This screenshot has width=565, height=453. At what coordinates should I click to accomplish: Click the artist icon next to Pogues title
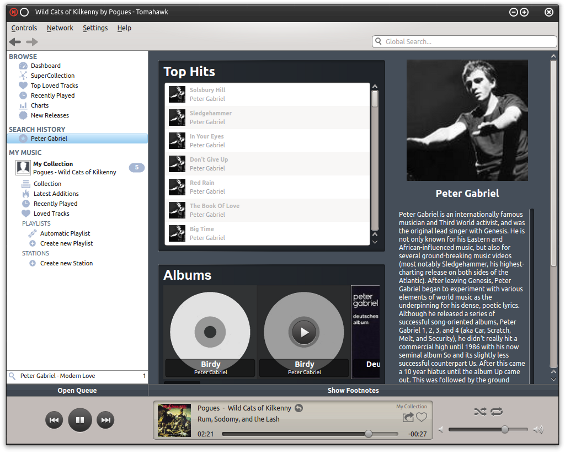click(x=299, y=408)
